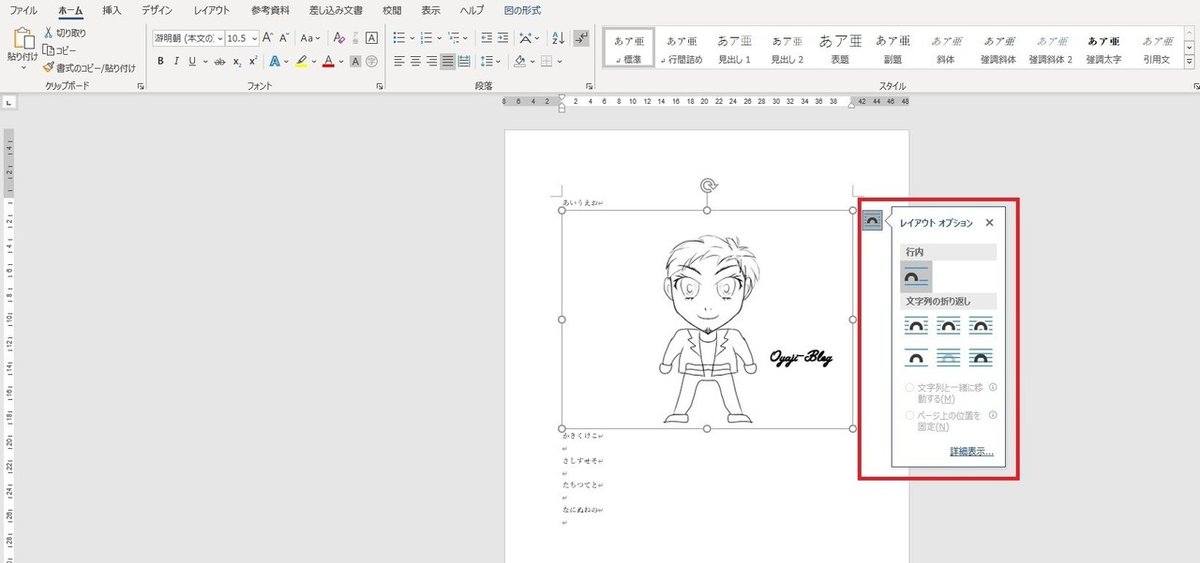This screenshot has height=563, width=1200.
Task: Apply the 見出し 1 style
Action: point(734,48)
